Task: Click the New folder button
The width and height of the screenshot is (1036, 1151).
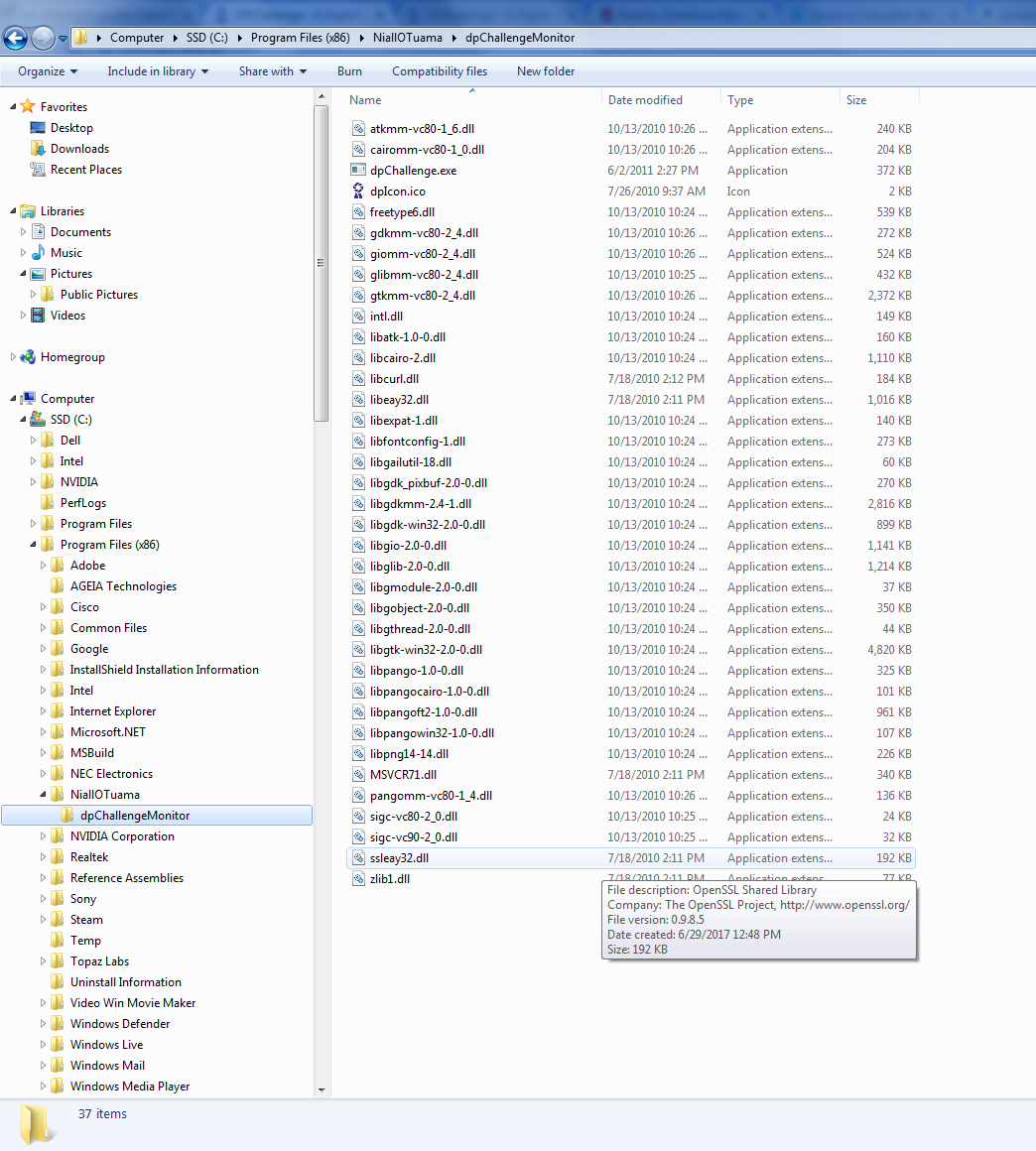Action: (546, 71)
